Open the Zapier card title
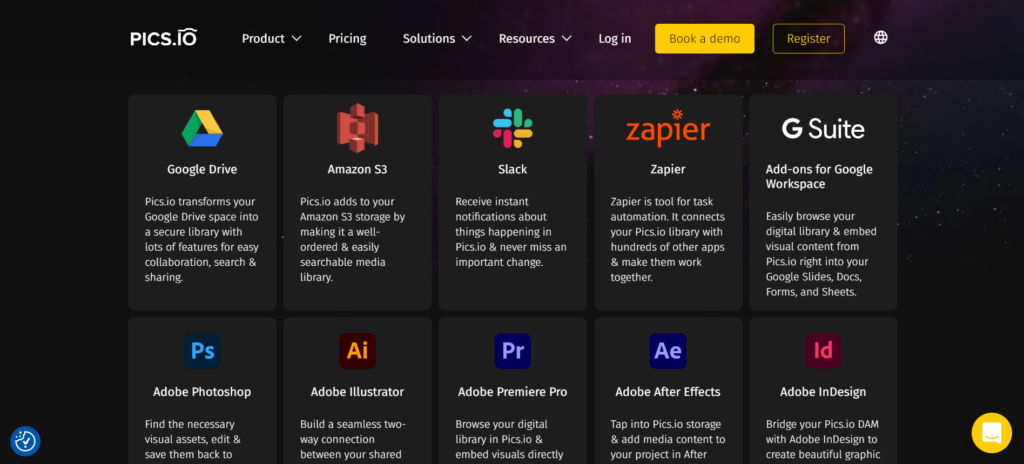The width and height of the screenshot is (1024, 464). (667, 169)
